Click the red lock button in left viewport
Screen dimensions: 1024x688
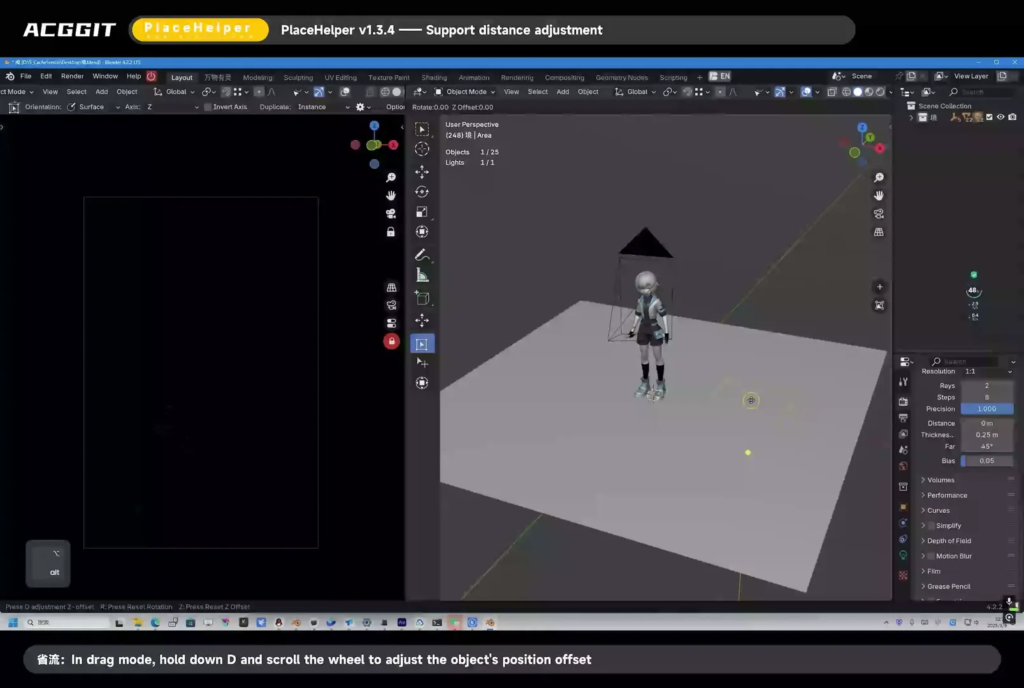tap(391, 341)
